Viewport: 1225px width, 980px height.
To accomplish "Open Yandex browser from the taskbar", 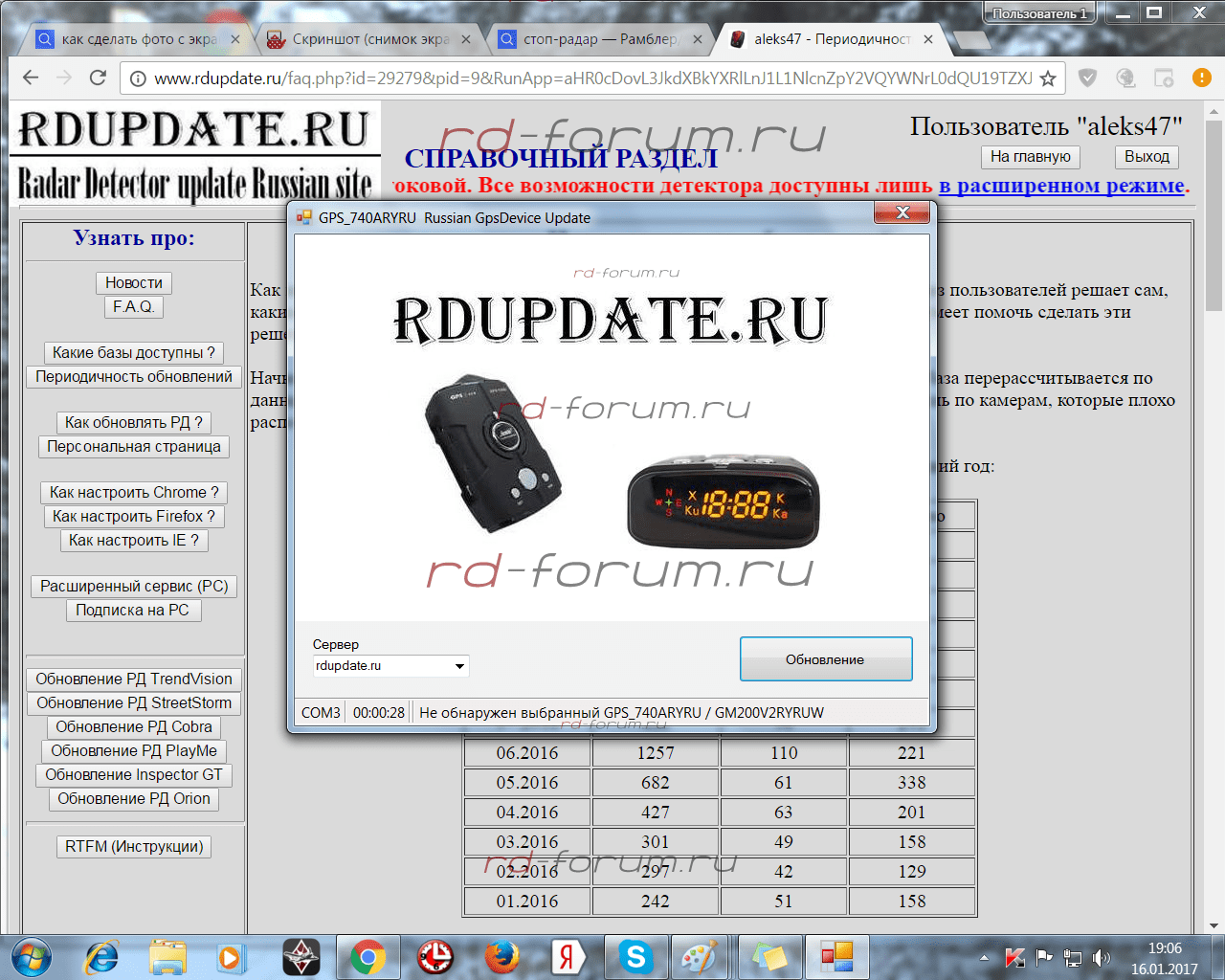I will [568, 957].
